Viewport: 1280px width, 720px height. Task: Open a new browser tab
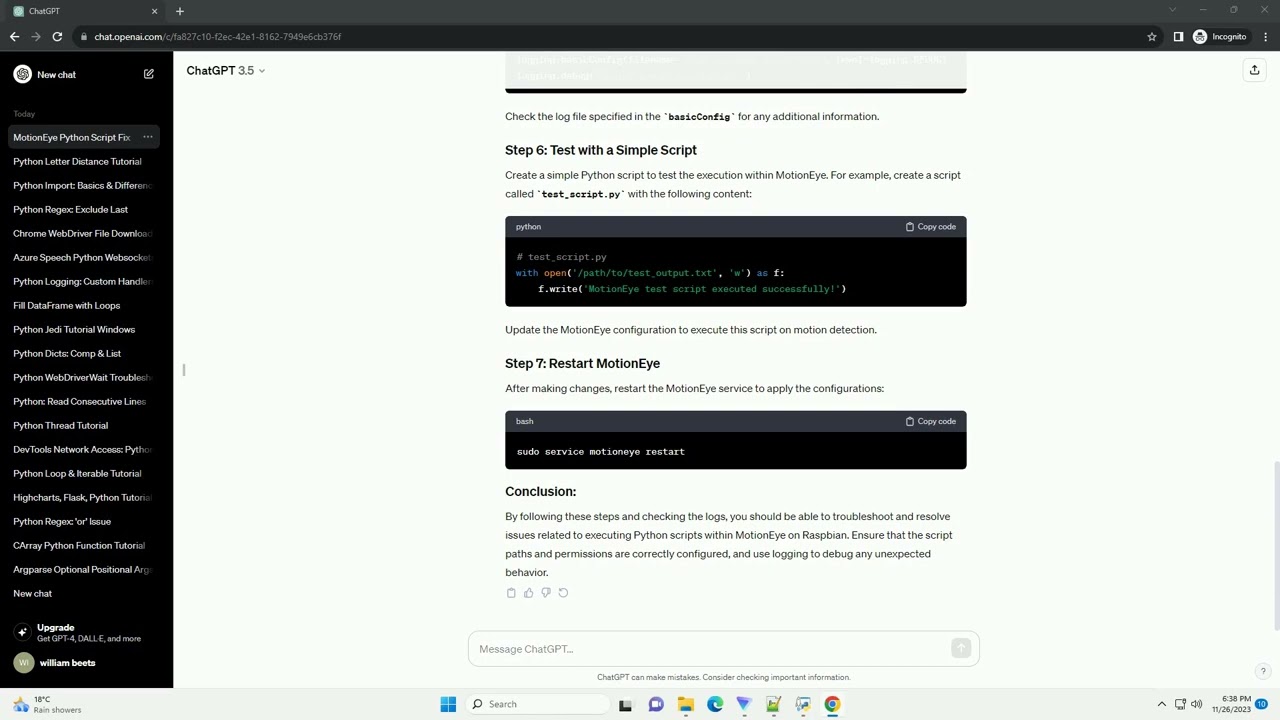[180, 11]
